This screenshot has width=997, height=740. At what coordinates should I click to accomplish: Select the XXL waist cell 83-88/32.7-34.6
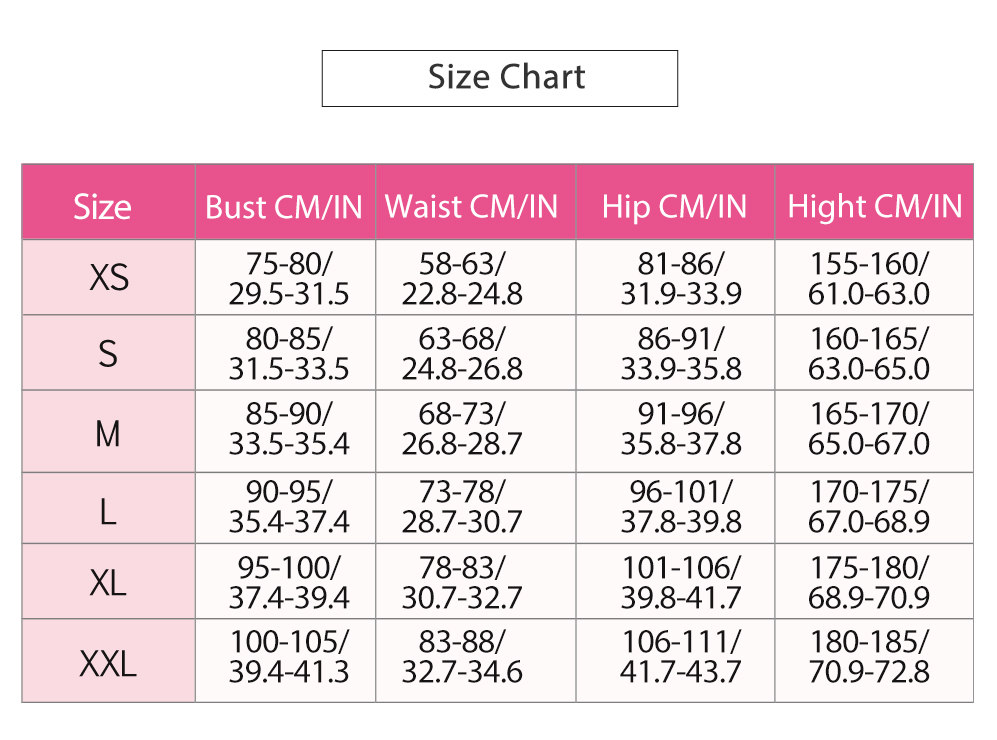[x=476, y=661]
